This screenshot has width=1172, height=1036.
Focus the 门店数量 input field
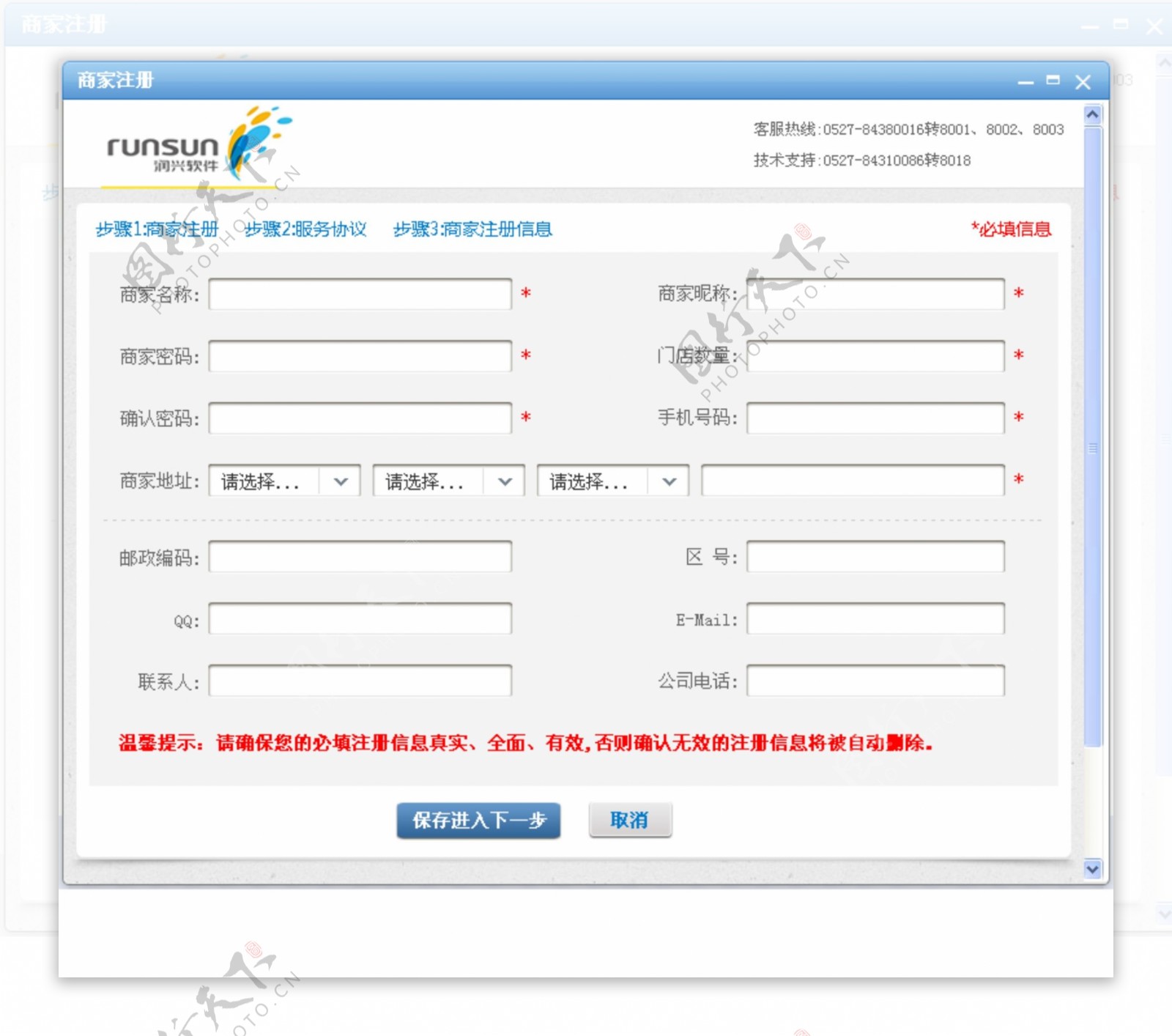875,356
